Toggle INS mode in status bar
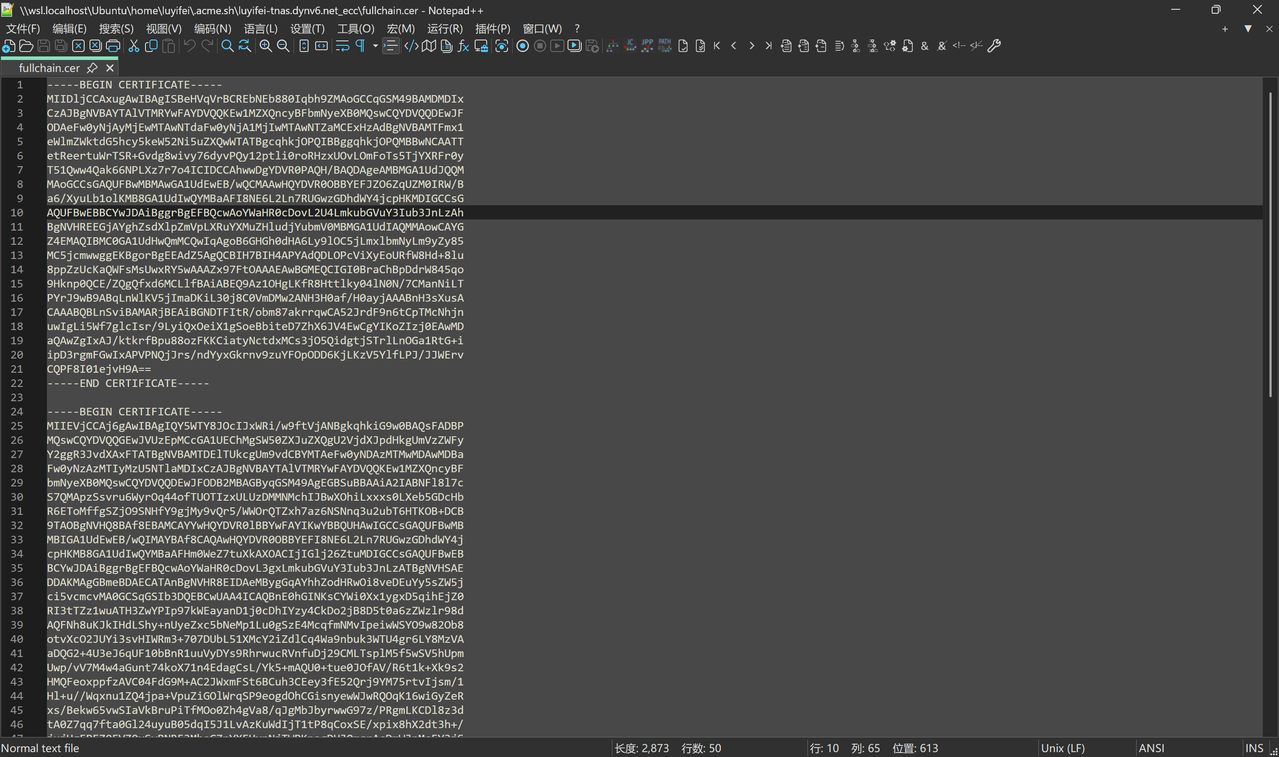 (x=1254, y=748)
